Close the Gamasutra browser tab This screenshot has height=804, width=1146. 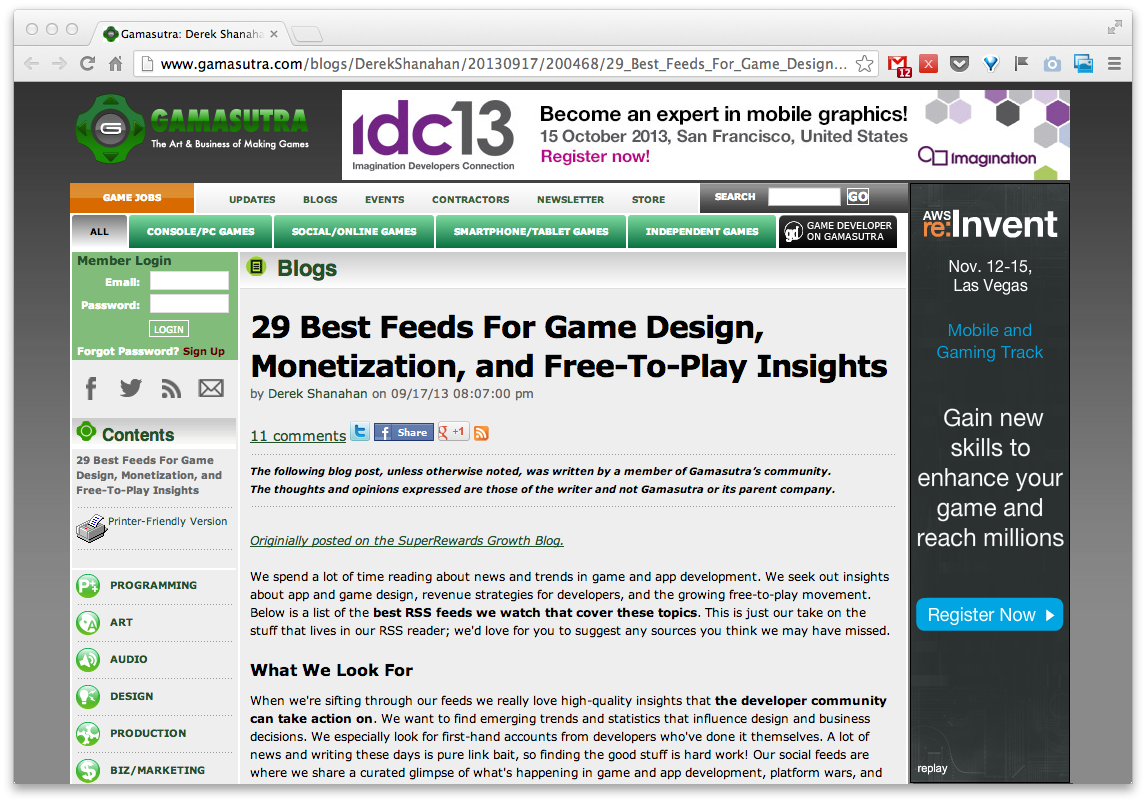(274, 34)
